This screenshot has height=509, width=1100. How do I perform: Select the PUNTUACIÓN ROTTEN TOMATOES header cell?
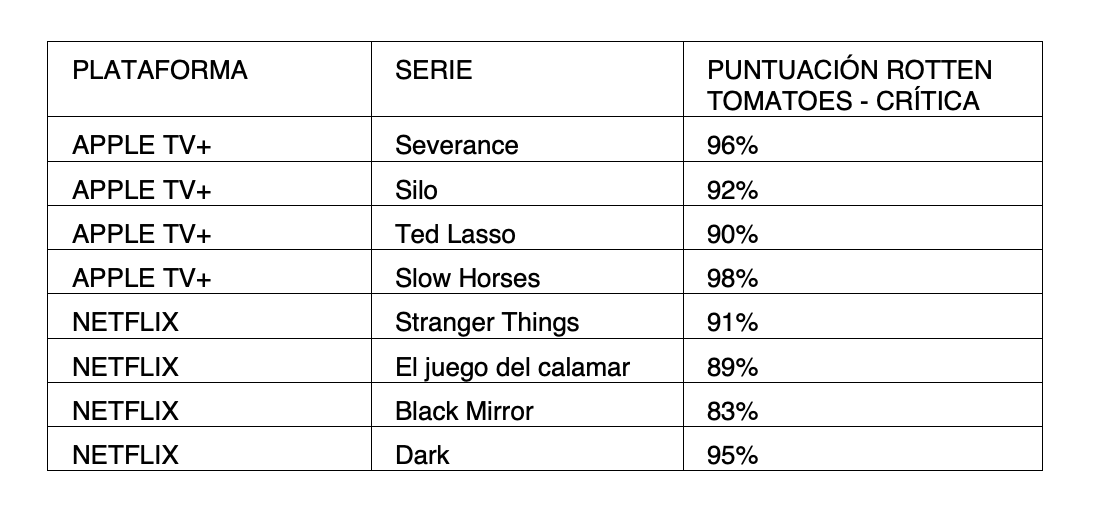click(863, 79)
